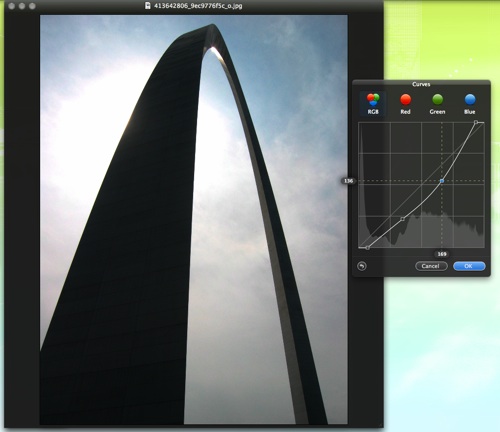Select the Green channel icon
Viewport: 500px width, 432px height.
437,99
